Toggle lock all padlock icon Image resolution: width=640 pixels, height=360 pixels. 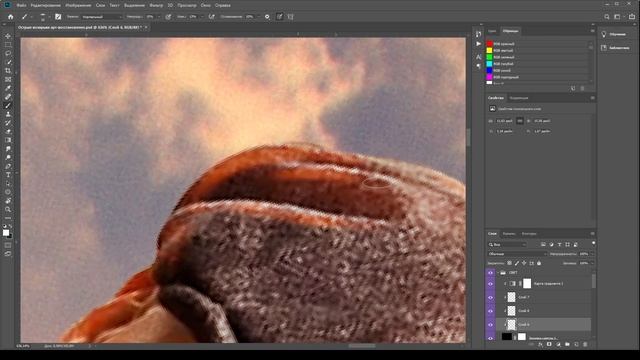pos(539,263)
